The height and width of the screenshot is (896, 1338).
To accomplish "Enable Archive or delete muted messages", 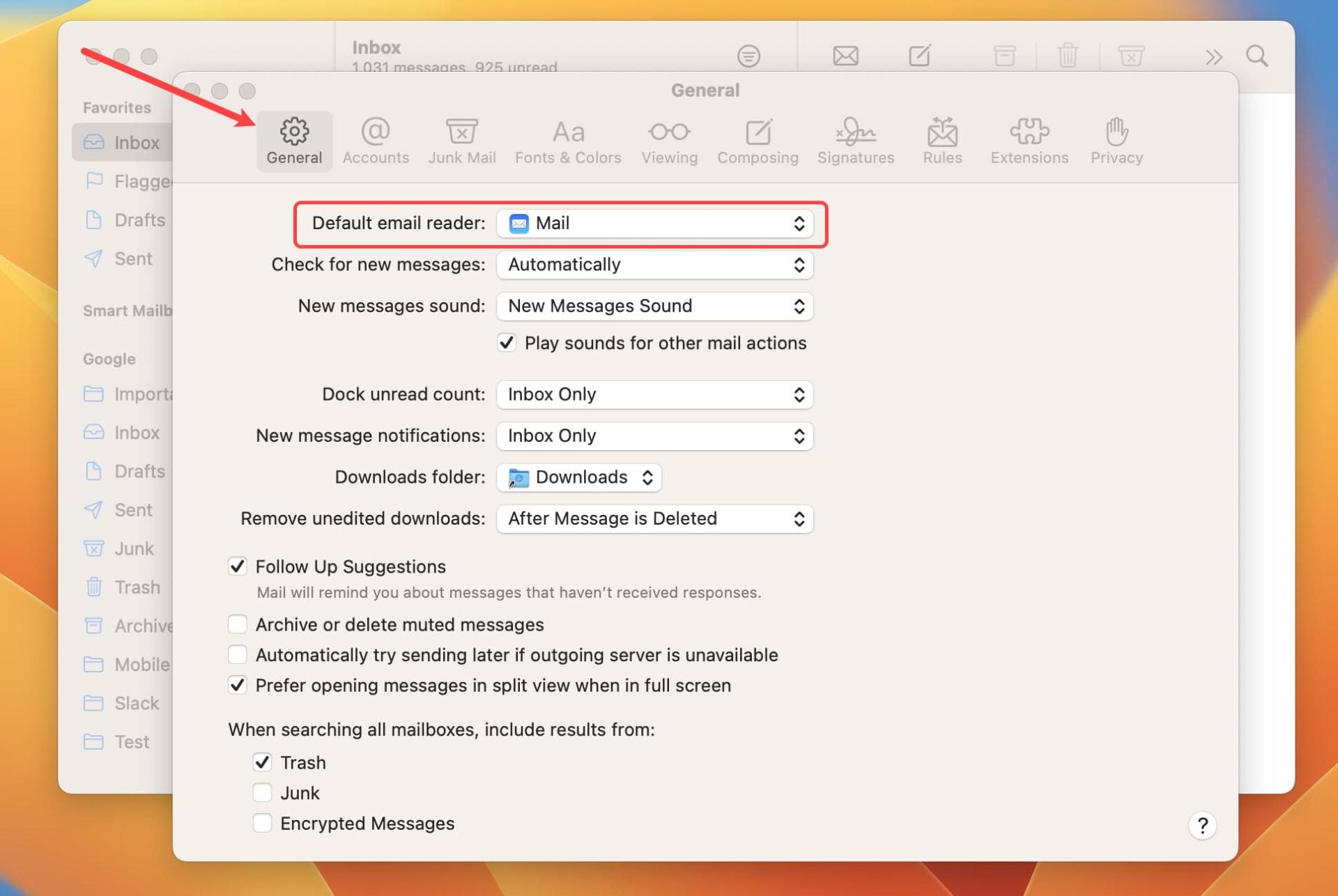I will [x=238, y=624].
